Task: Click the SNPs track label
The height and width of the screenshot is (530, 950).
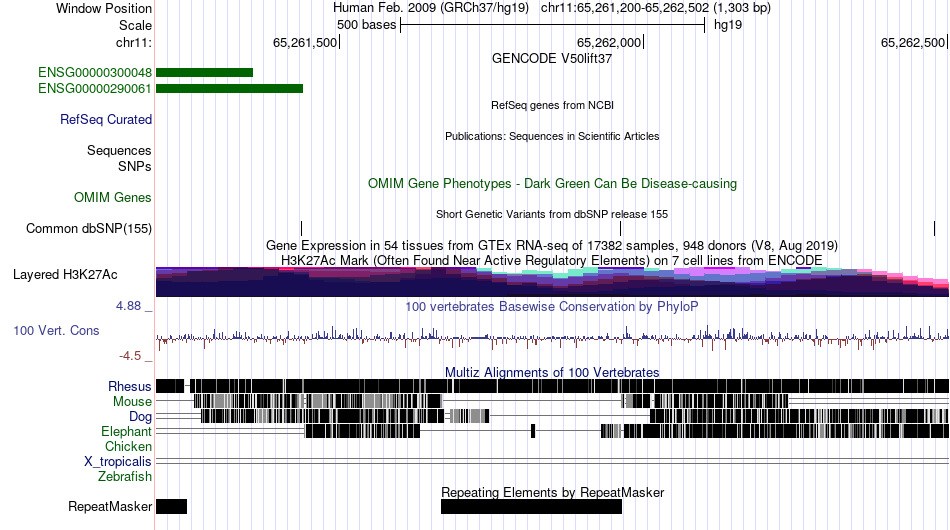Action: [135, 166]
